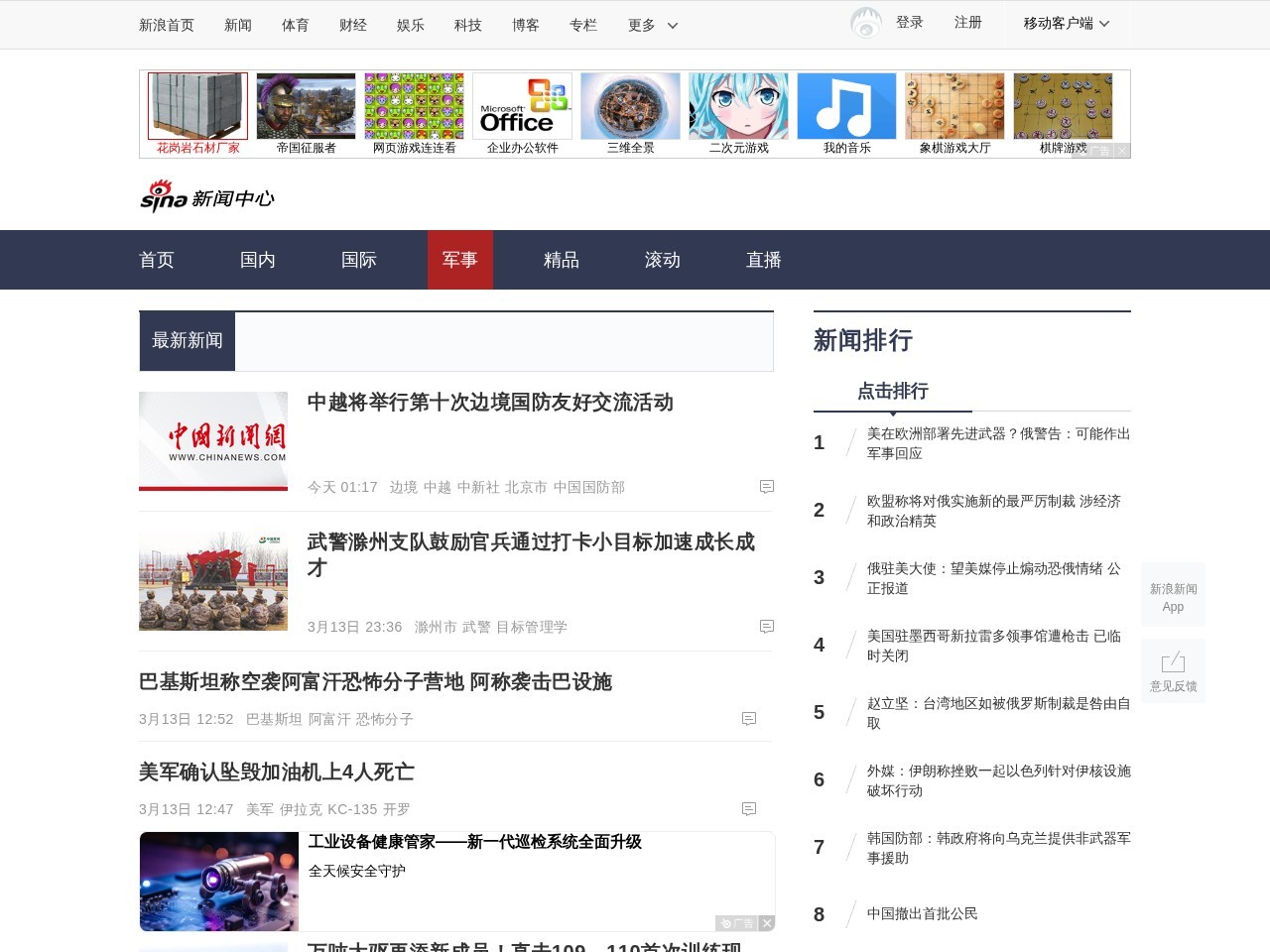Click comment icon for 美军确认坠毁加油机 article

749,809
